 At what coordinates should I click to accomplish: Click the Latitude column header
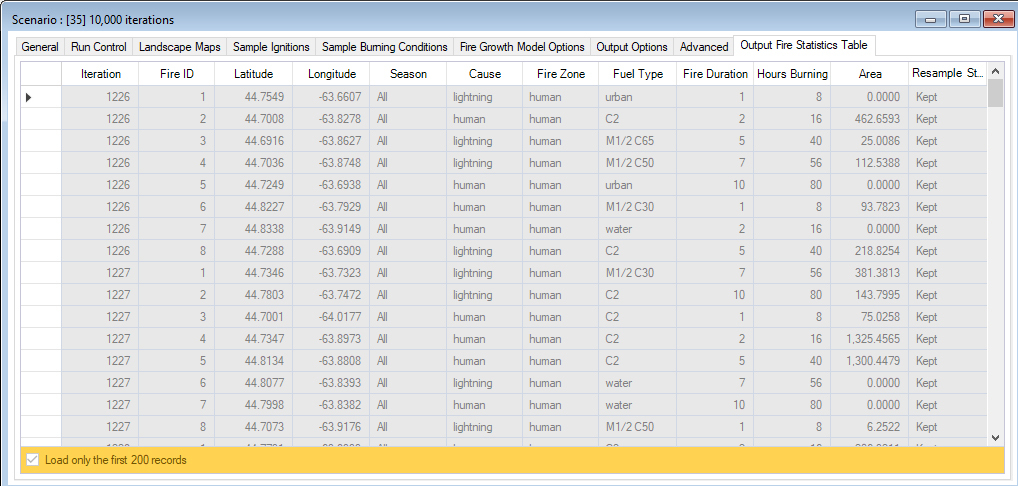(254, 74)
